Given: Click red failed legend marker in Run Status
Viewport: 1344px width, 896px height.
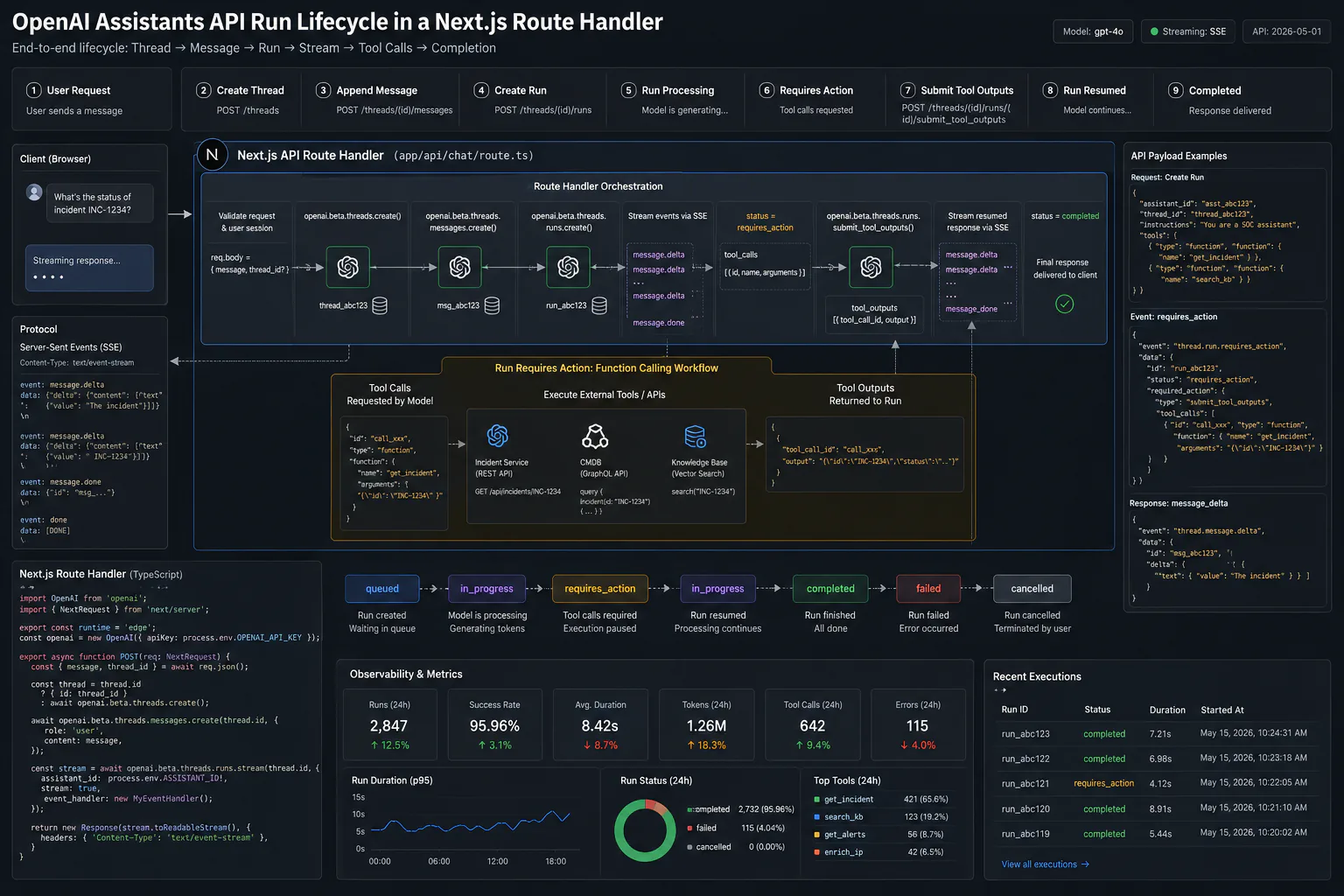Looking at the screenshot, I should tap(689, 828).
